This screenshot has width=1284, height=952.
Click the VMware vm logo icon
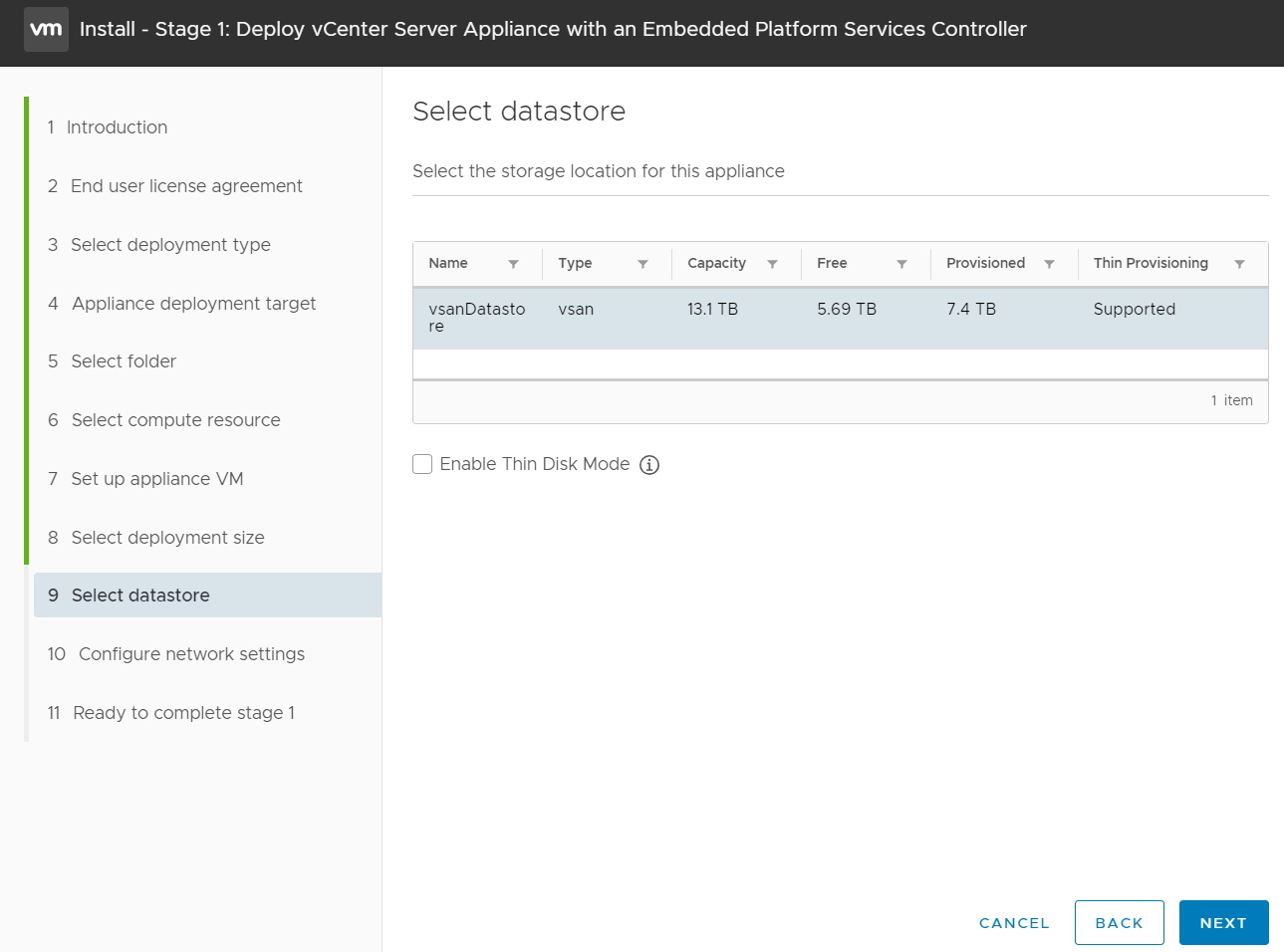[46, 29]
